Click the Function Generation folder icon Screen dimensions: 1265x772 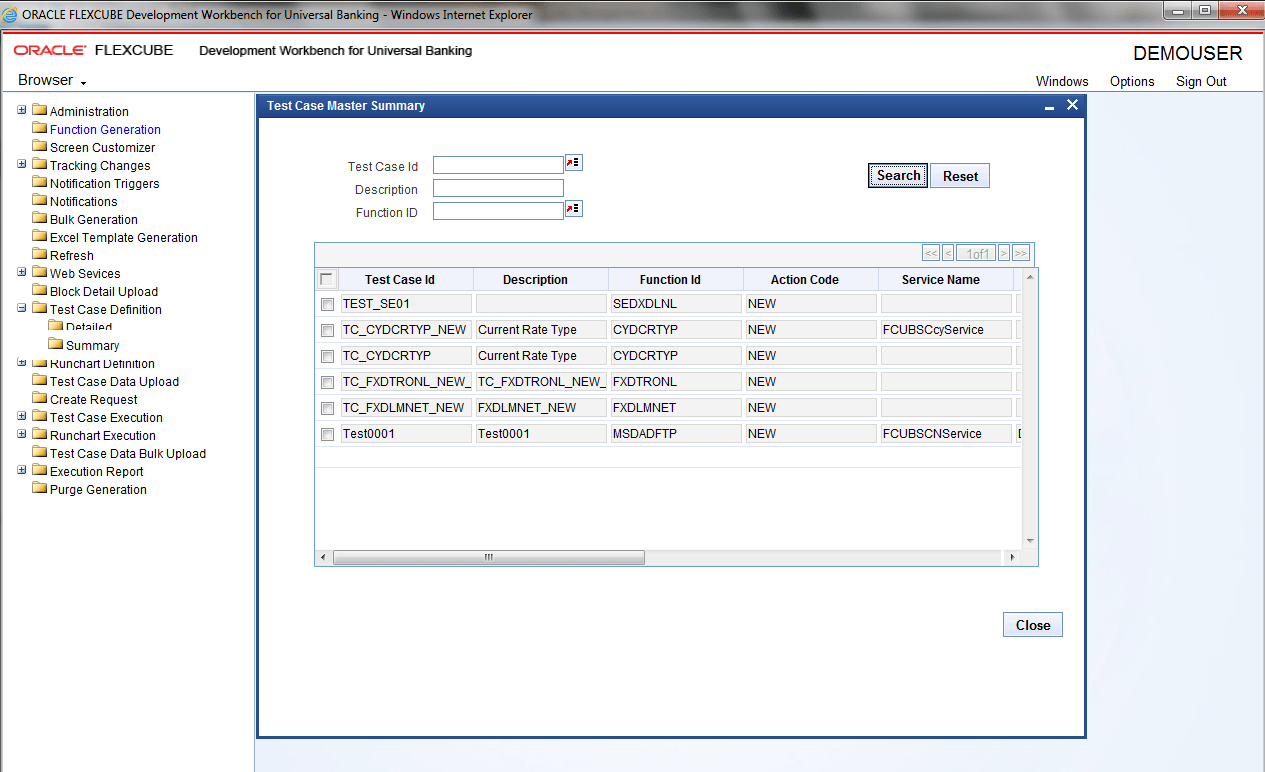coord(40,128)
